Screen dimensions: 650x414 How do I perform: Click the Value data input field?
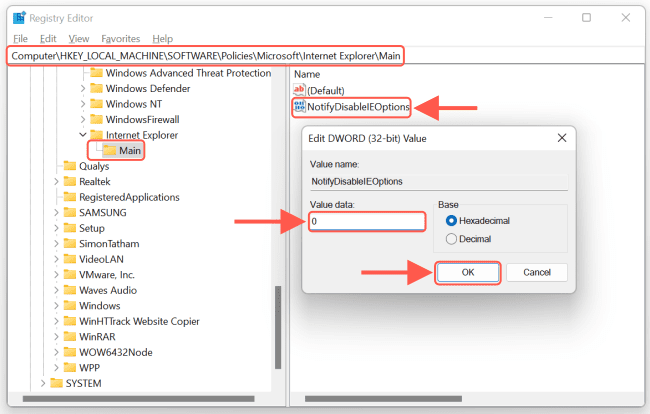click(x=366, y=220)
